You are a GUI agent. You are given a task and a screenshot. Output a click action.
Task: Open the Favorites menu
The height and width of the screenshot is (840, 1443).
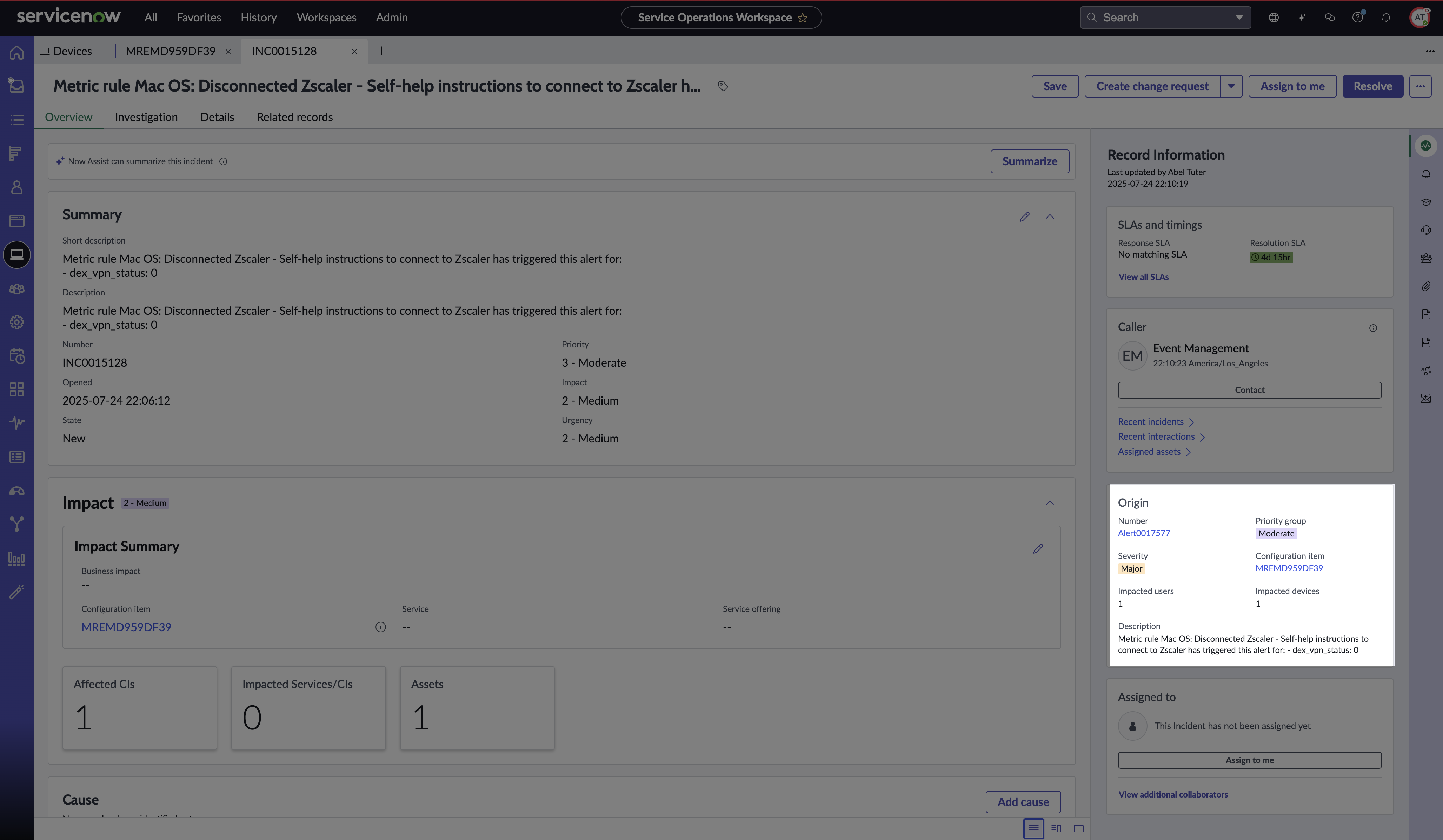[x=199, y=18]
